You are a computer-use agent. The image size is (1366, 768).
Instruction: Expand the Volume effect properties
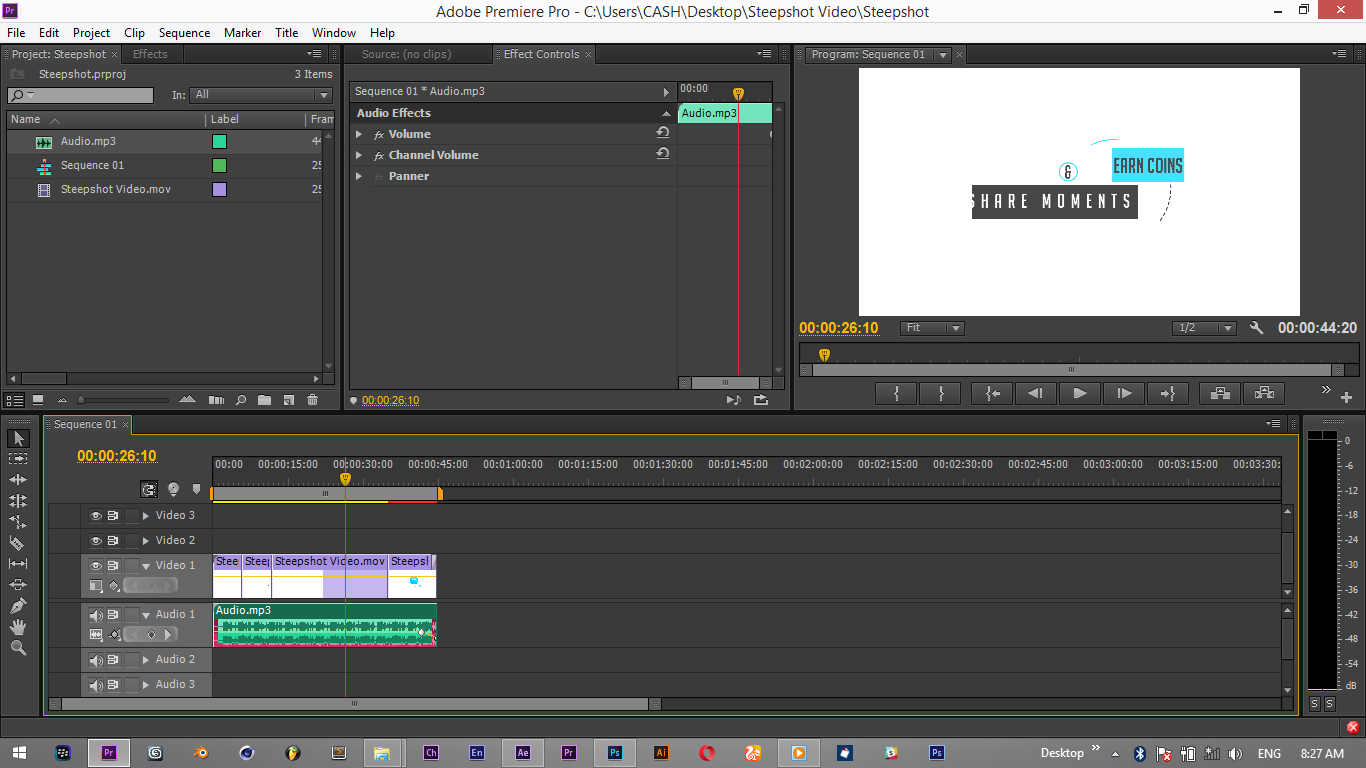click(x=359, y=134)
